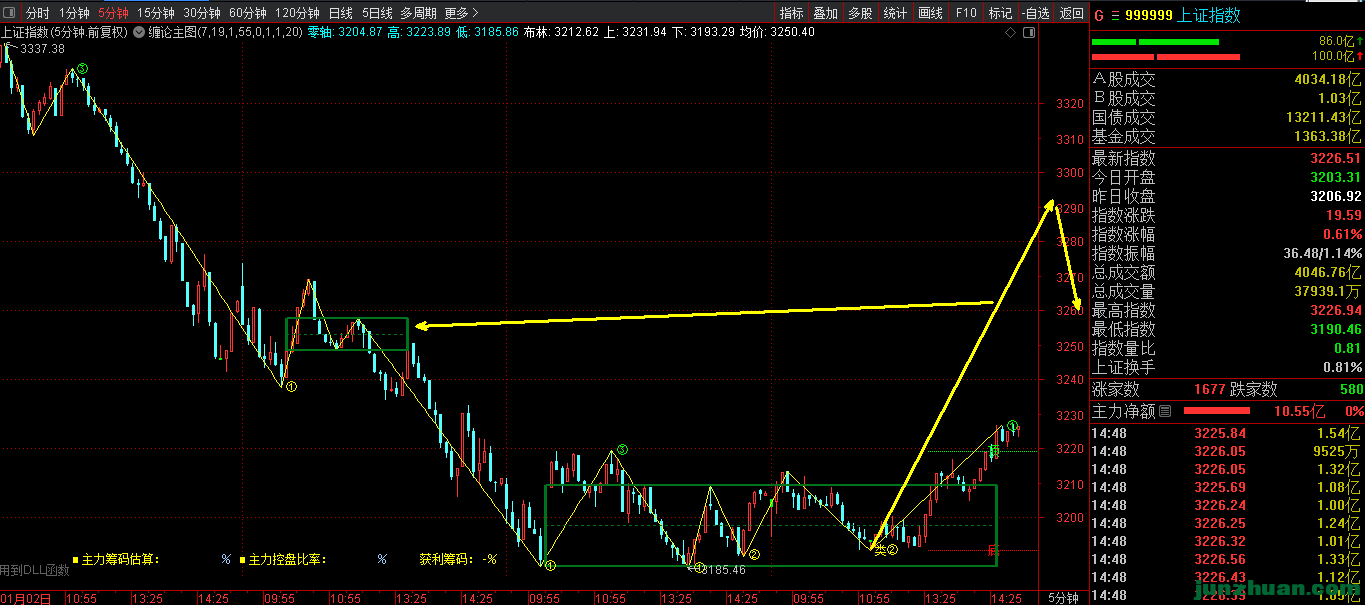Click the 最低指数 value 3190.46

pos(1336,329)
